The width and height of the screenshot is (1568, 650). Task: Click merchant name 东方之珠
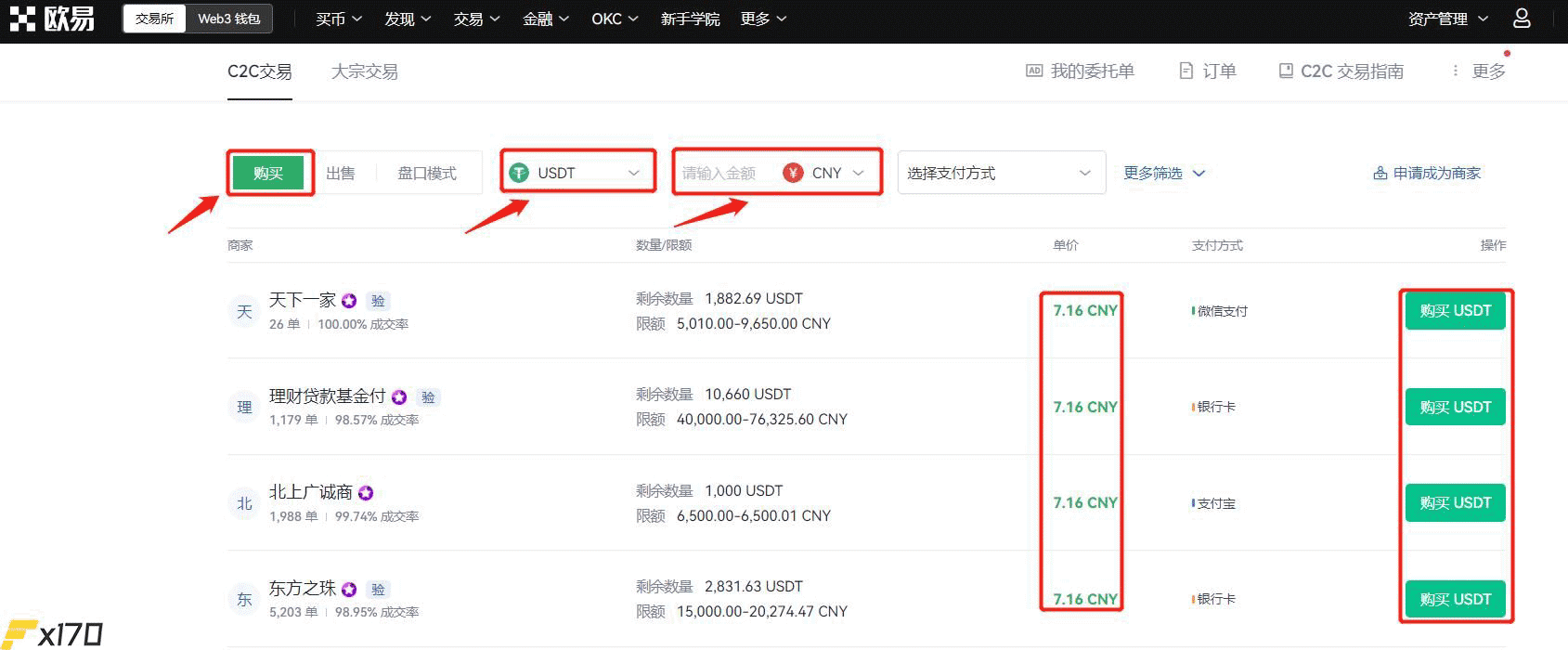click(x=303, y=588)
